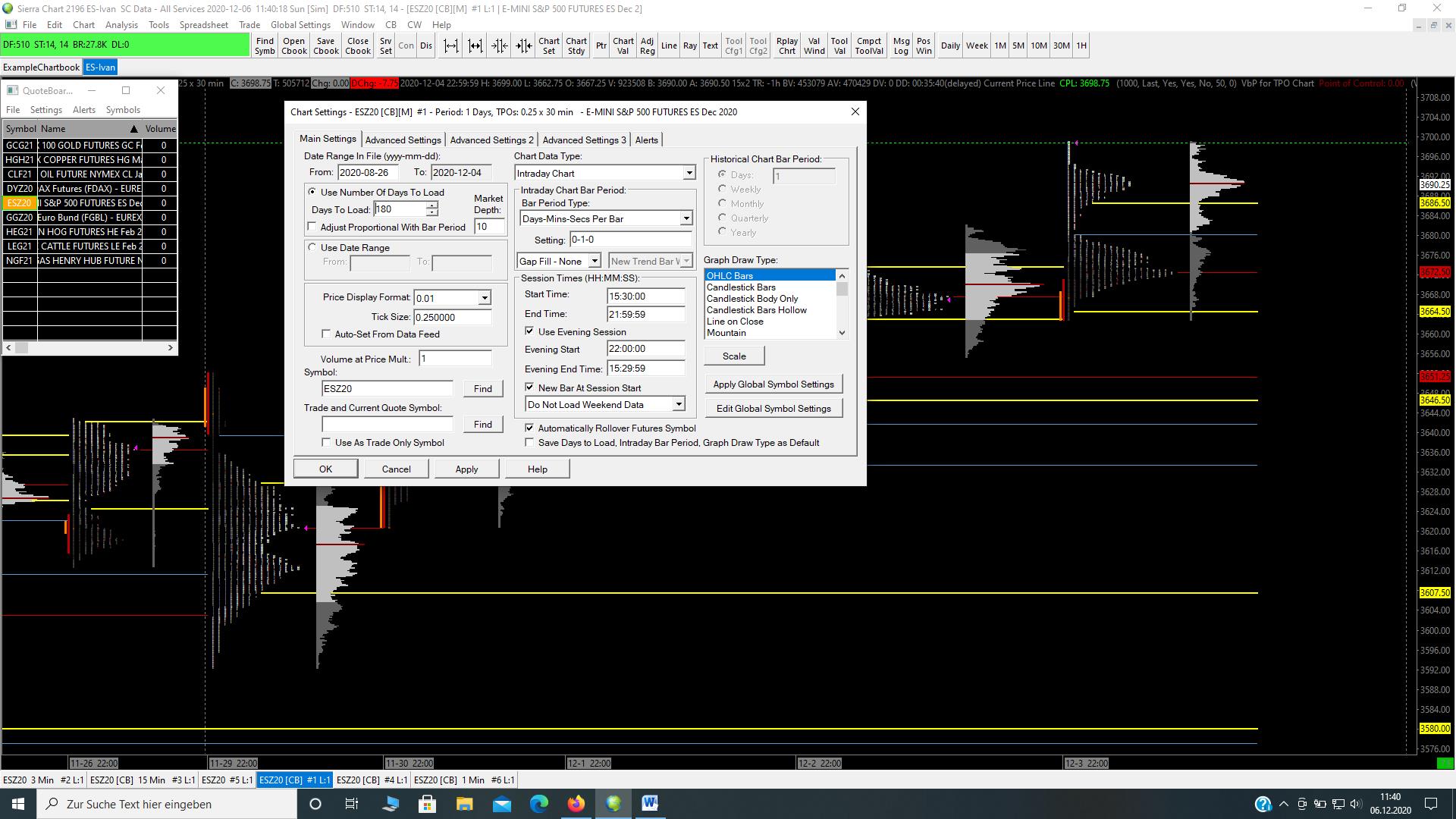Screen dimensions: 1456x819
Task: Expand the Do Not Load Weekend Data dropdown
Action: tap(679, 404)
